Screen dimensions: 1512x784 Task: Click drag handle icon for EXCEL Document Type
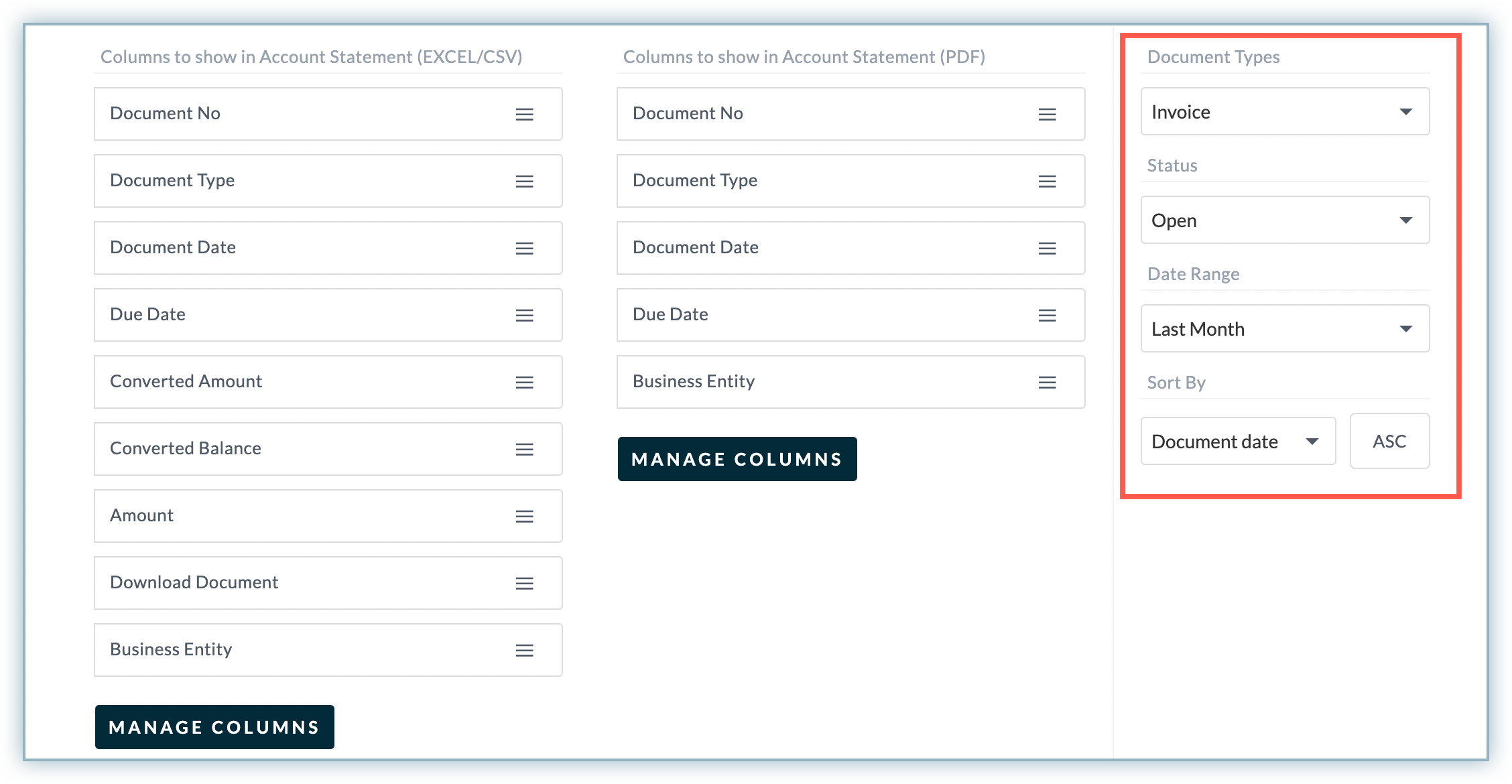click(524, 182)
